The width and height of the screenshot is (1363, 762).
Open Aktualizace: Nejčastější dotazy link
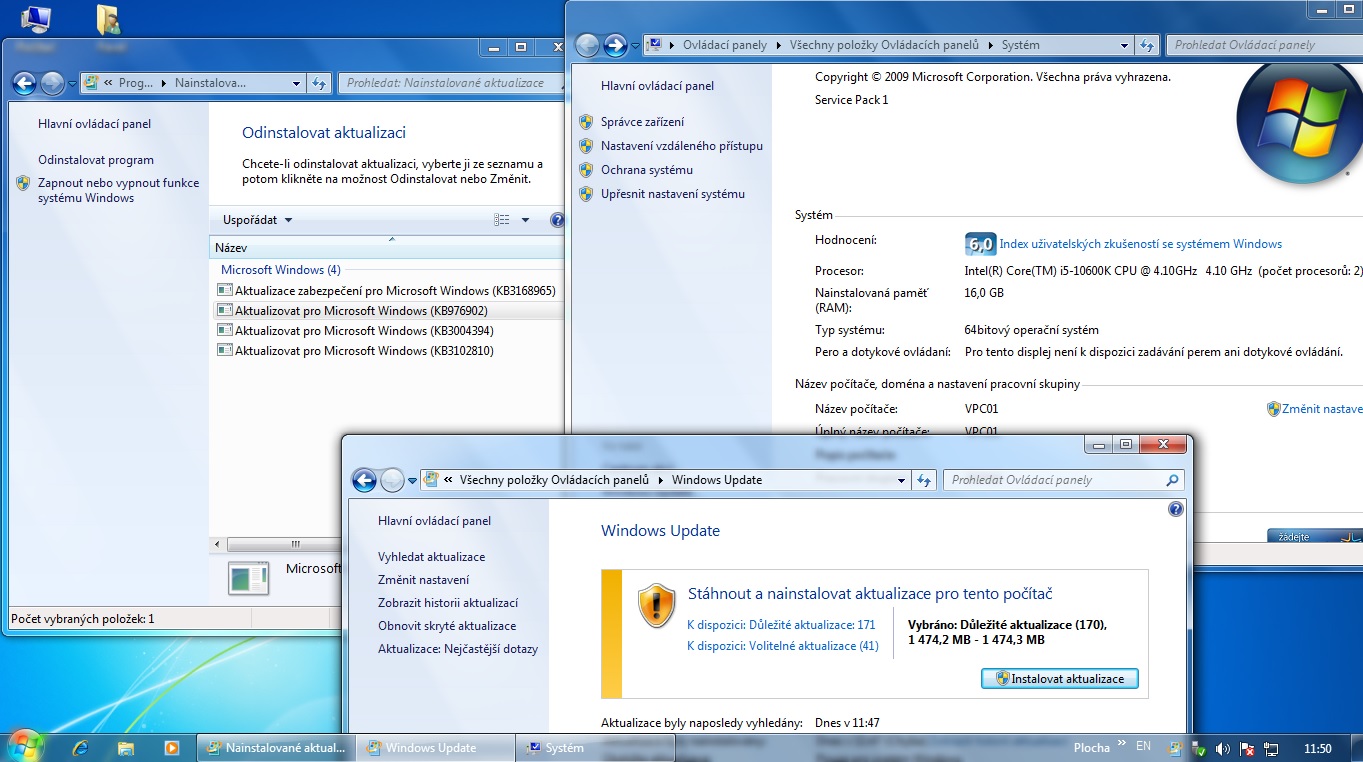pyautogui.click(x=458, y=649)
